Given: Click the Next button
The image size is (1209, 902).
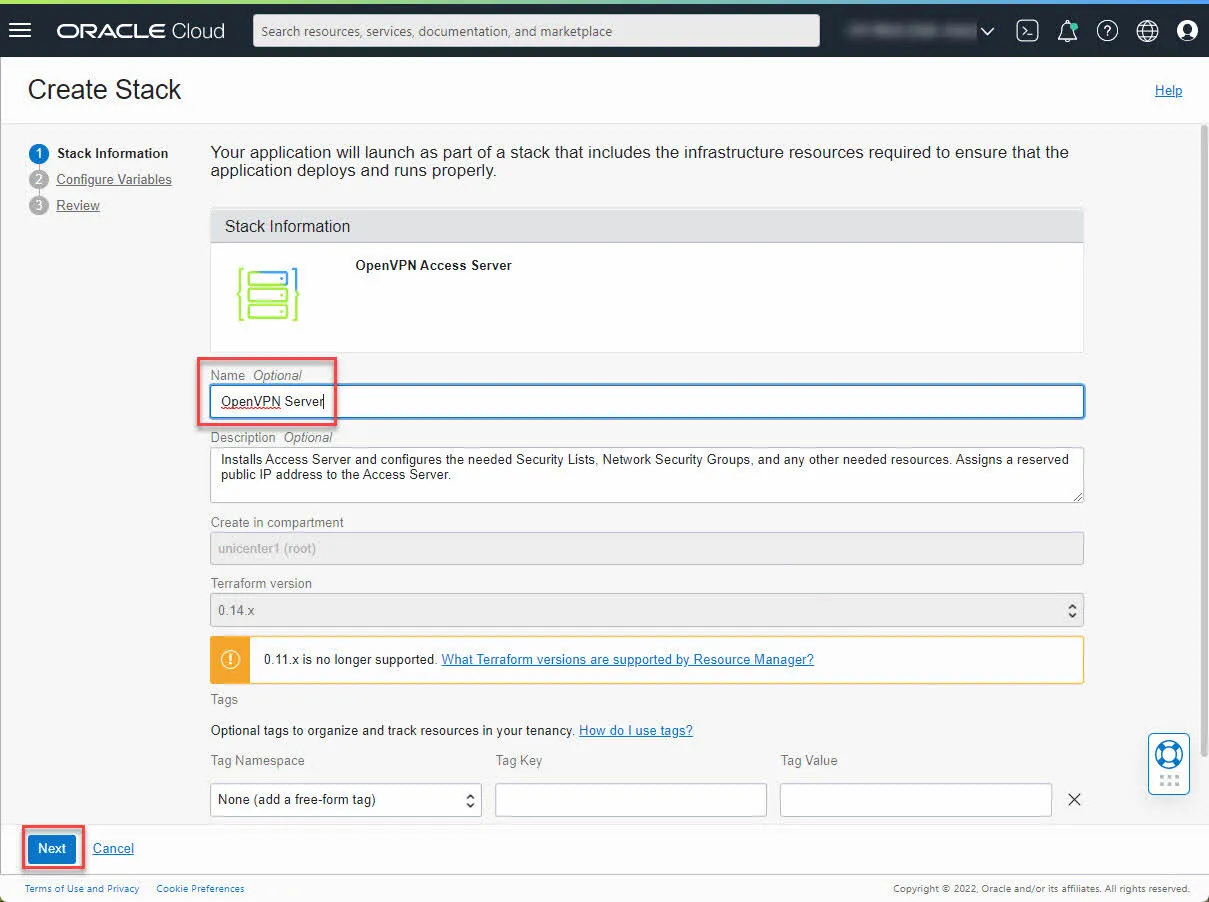Looking at the screenshot, I should pos(52,848).
